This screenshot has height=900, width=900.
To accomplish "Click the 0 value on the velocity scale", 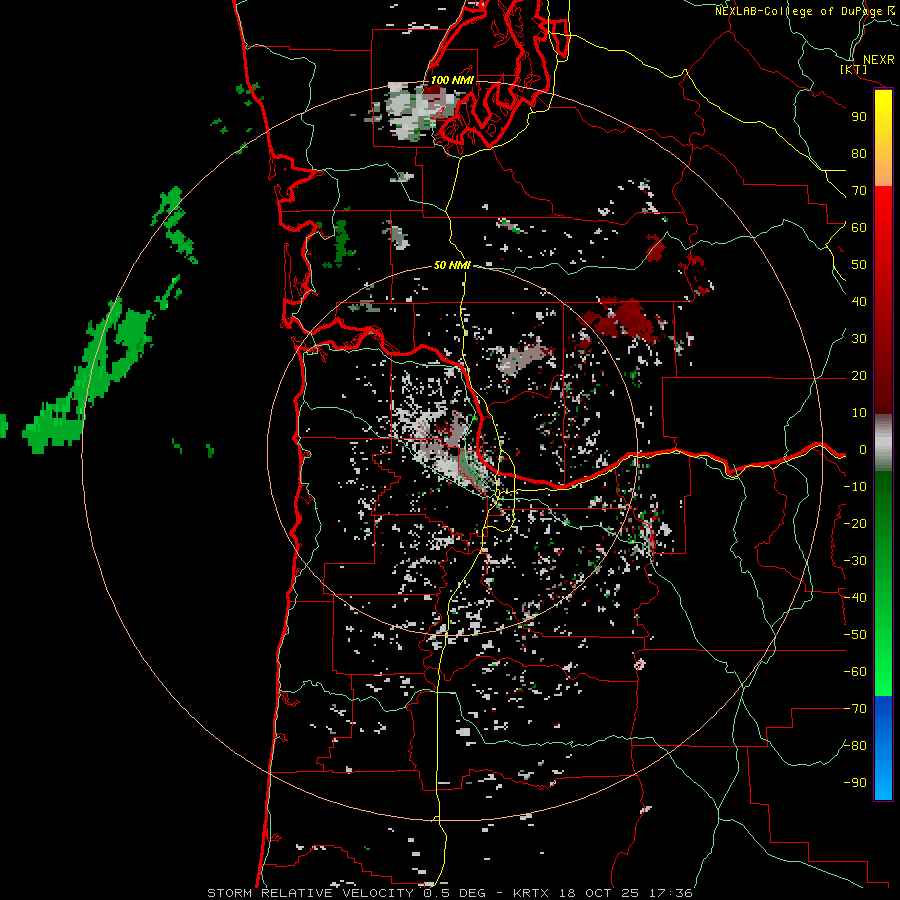I will tap(863, 450).
